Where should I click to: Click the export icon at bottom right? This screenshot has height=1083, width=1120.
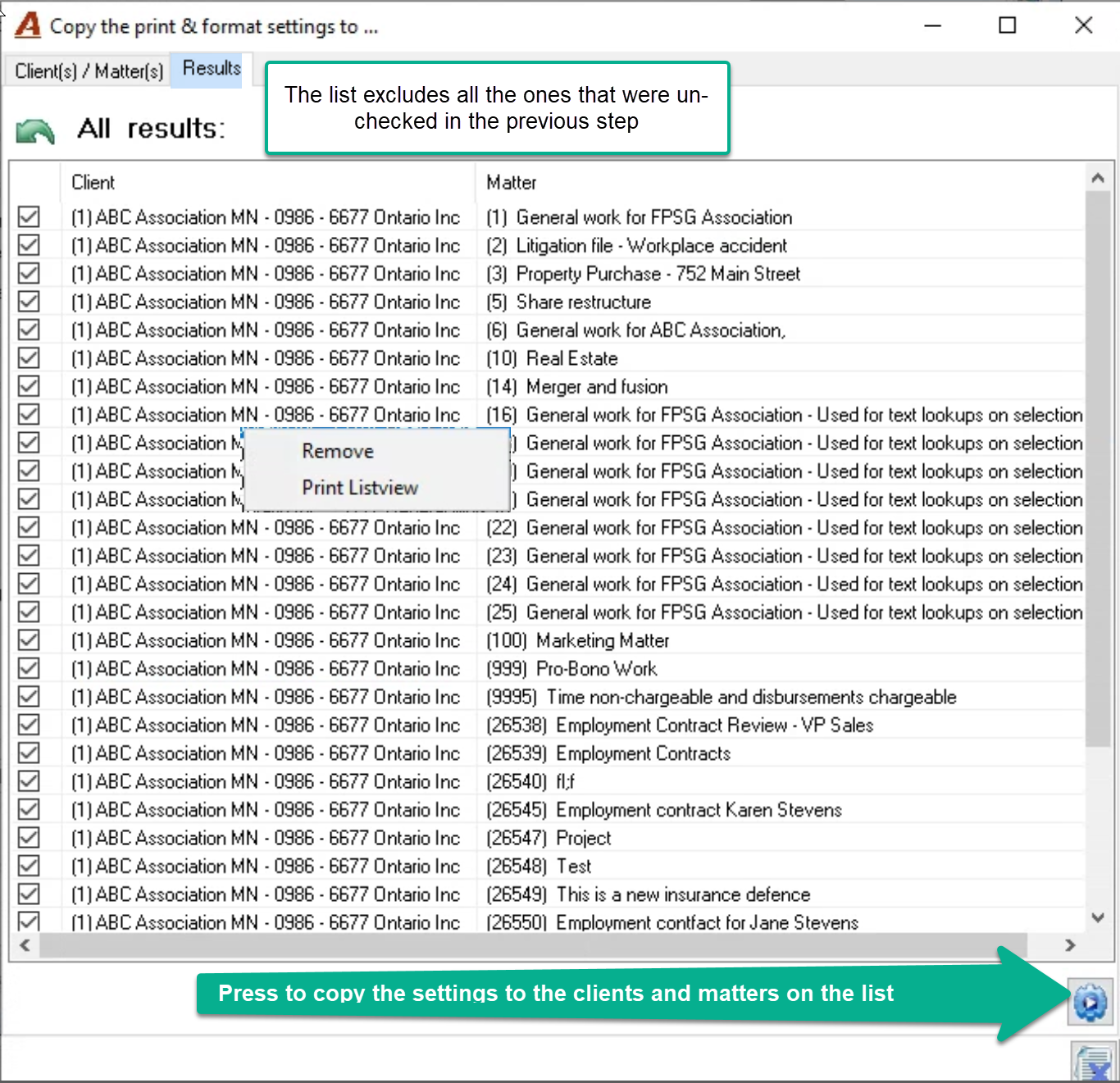tap(1095, 1063)
